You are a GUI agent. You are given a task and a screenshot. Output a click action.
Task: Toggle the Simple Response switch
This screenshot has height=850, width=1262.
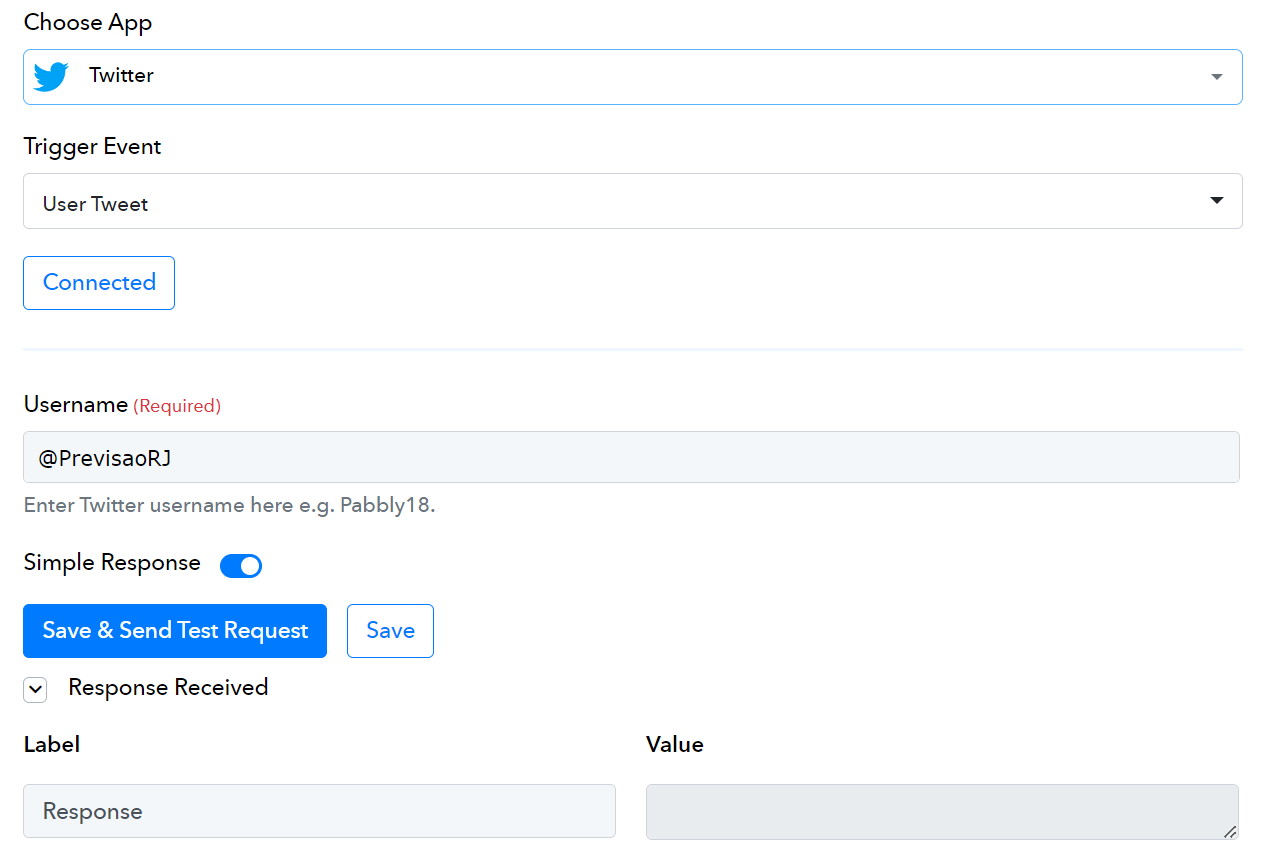pyautogui.click(x=241, y=566)
